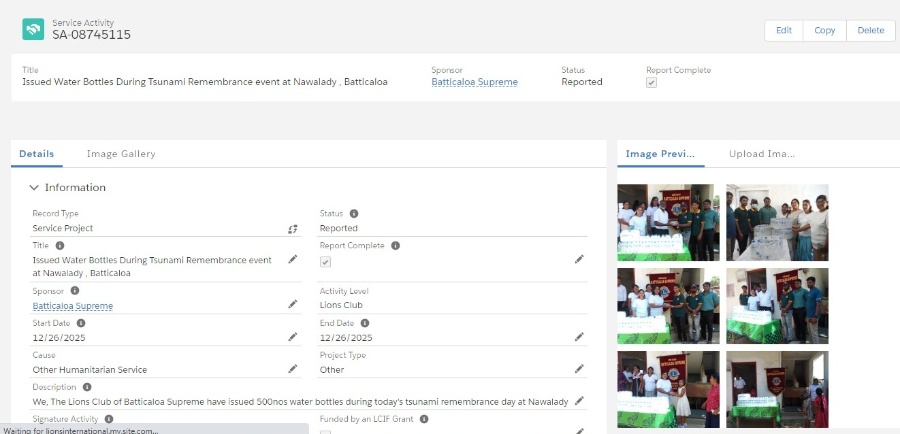Edit the Title field with pencil icon
This screenshot has width=900, height=434.
(293, 260)
